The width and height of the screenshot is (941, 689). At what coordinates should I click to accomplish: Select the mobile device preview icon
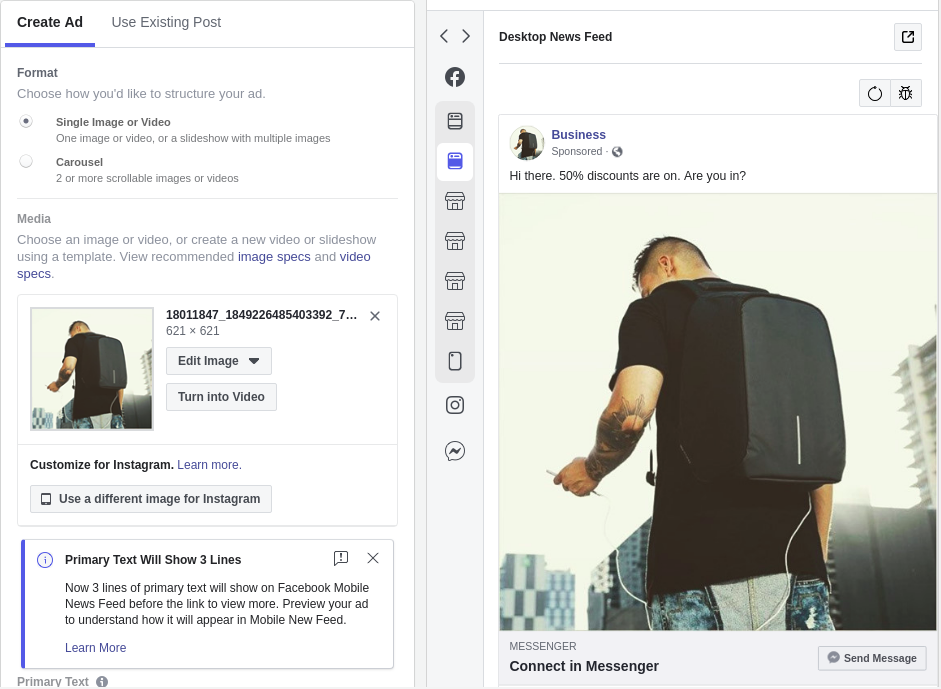(x=455, y=361)
